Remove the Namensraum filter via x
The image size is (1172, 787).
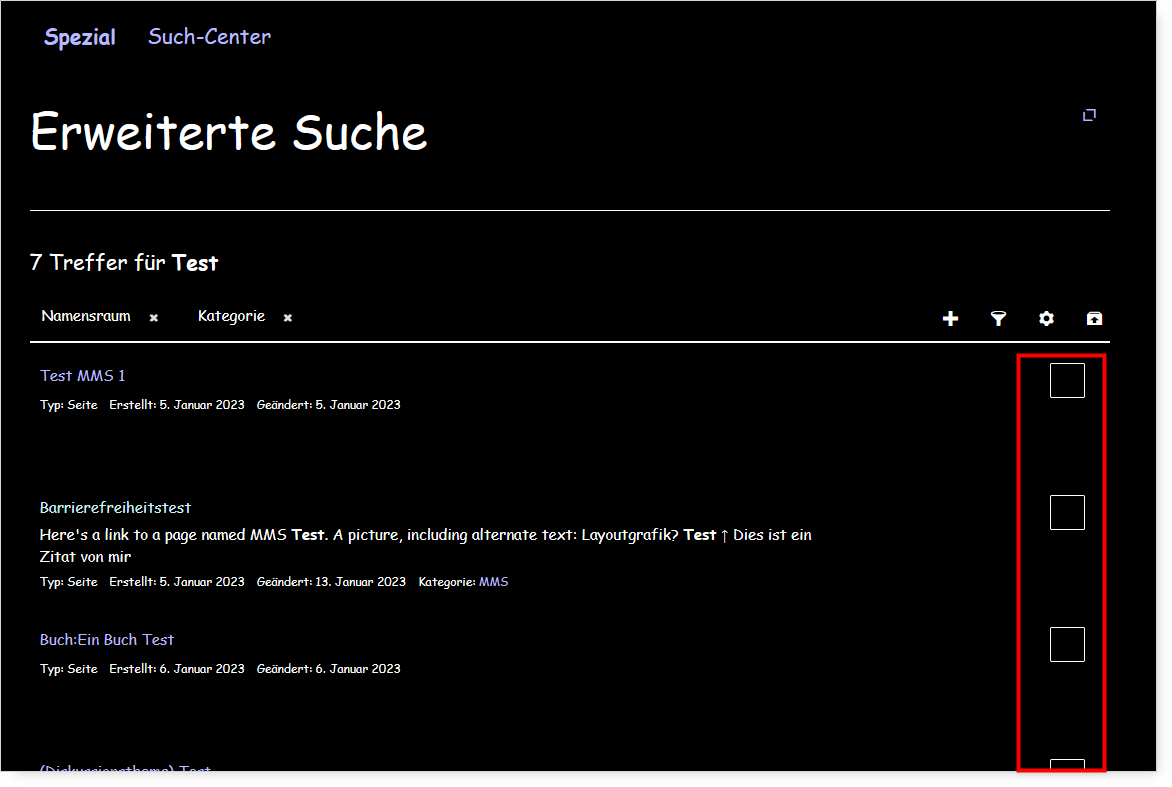(153, 318)
